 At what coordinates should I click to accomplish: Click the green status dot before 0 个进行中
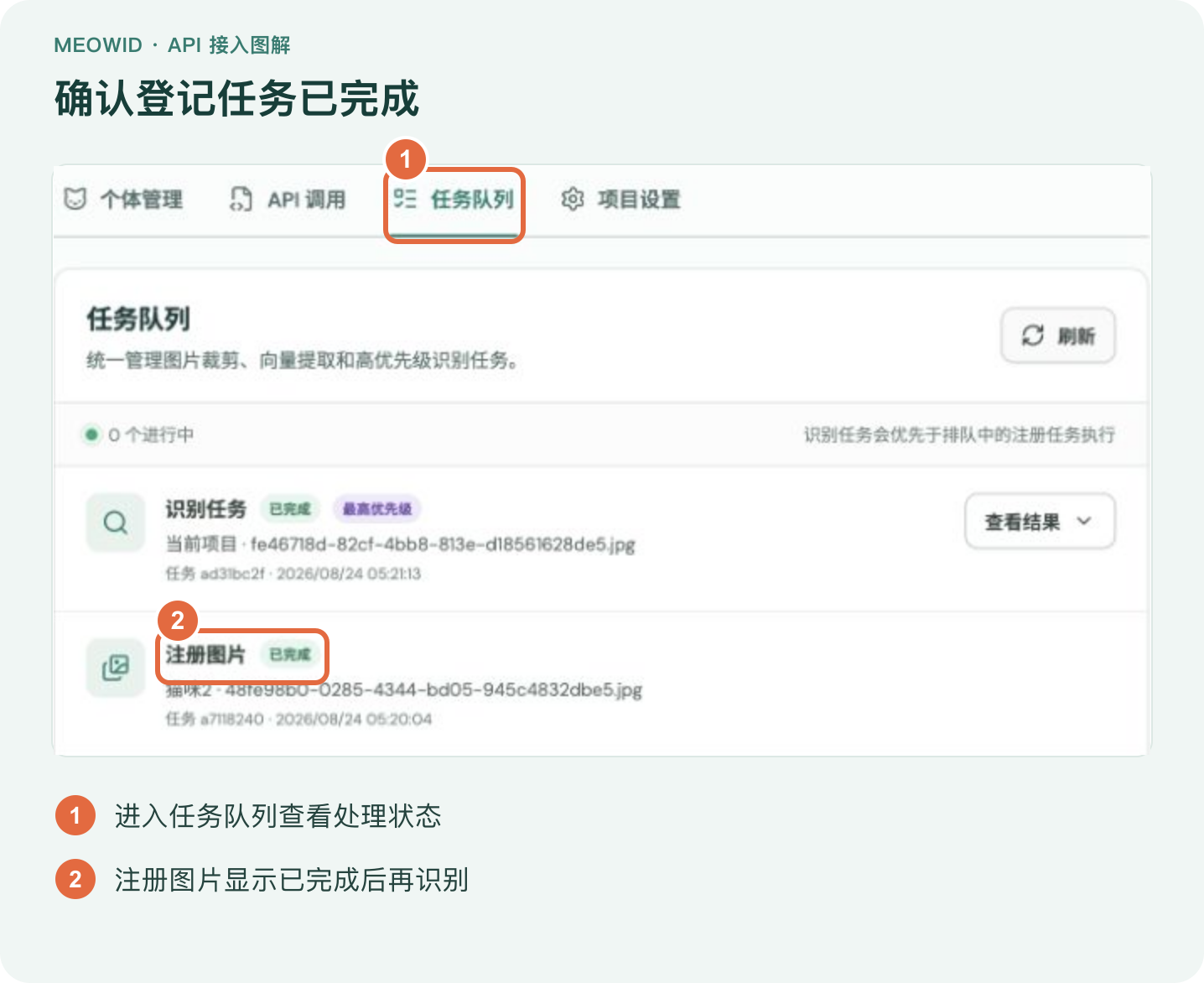[91, 434]
